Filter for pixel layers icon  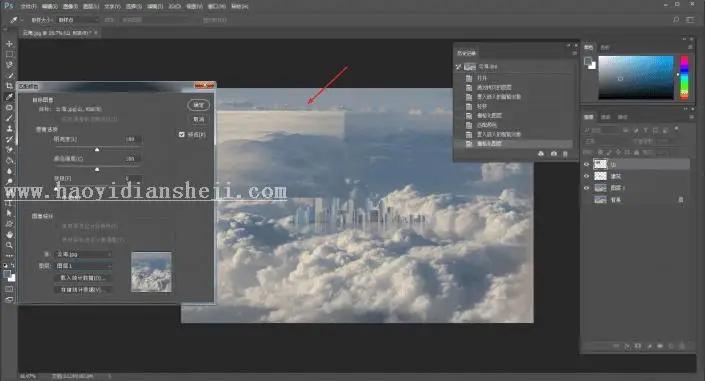tap(626, 130)
